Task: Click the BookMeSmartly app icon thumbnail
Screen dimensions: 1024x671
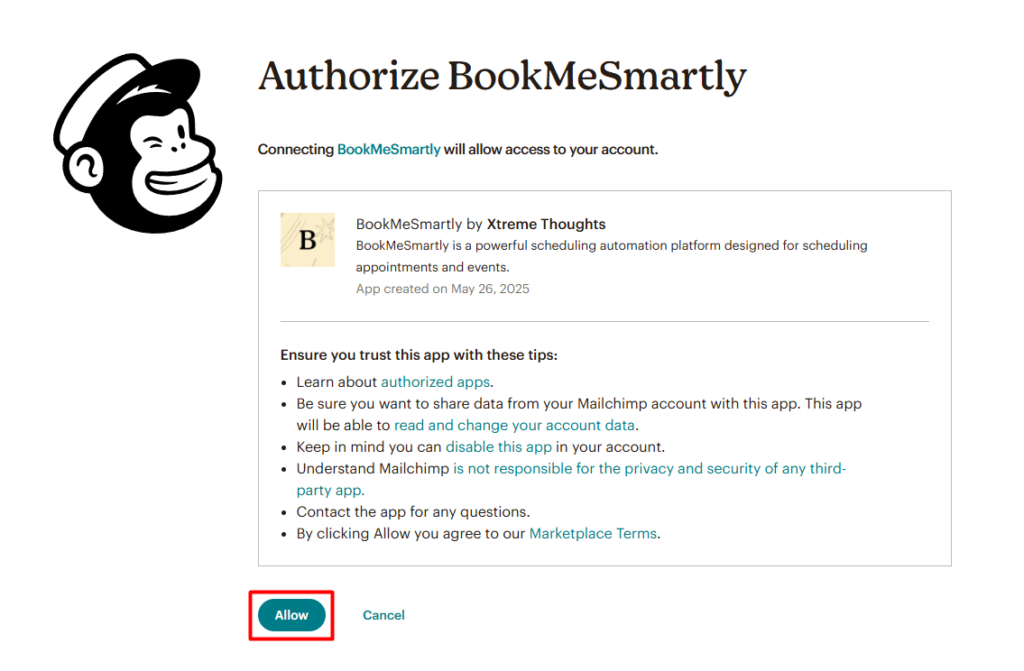Action: coord(307,240)
